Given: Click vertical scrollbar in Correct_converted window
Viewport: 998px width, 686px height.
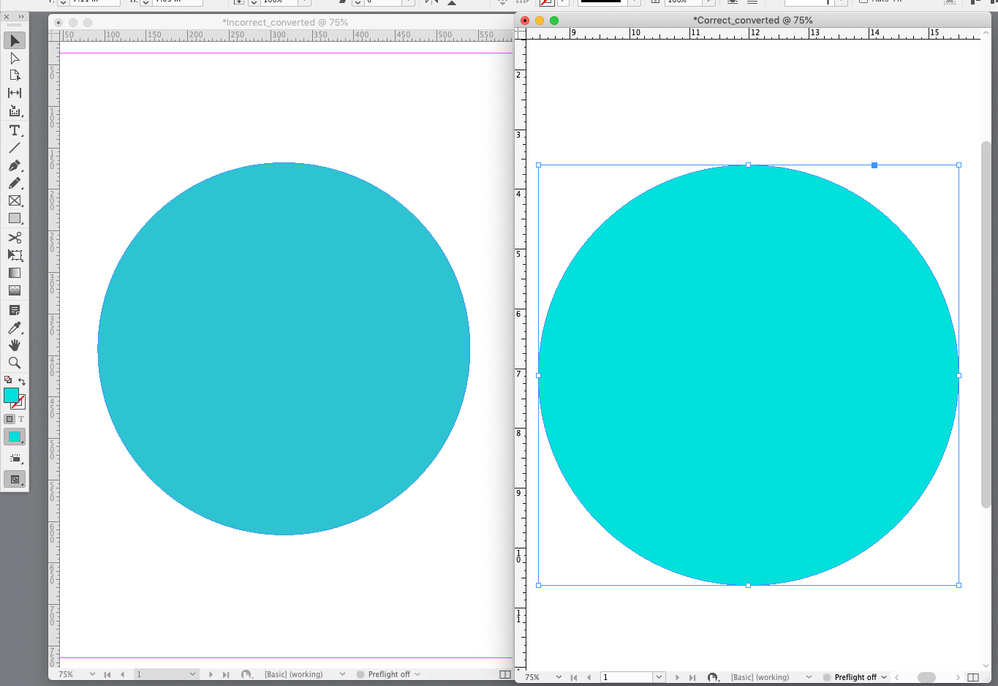Looking at the screenshot, I should pyautogui.click(x=986, y=325).
